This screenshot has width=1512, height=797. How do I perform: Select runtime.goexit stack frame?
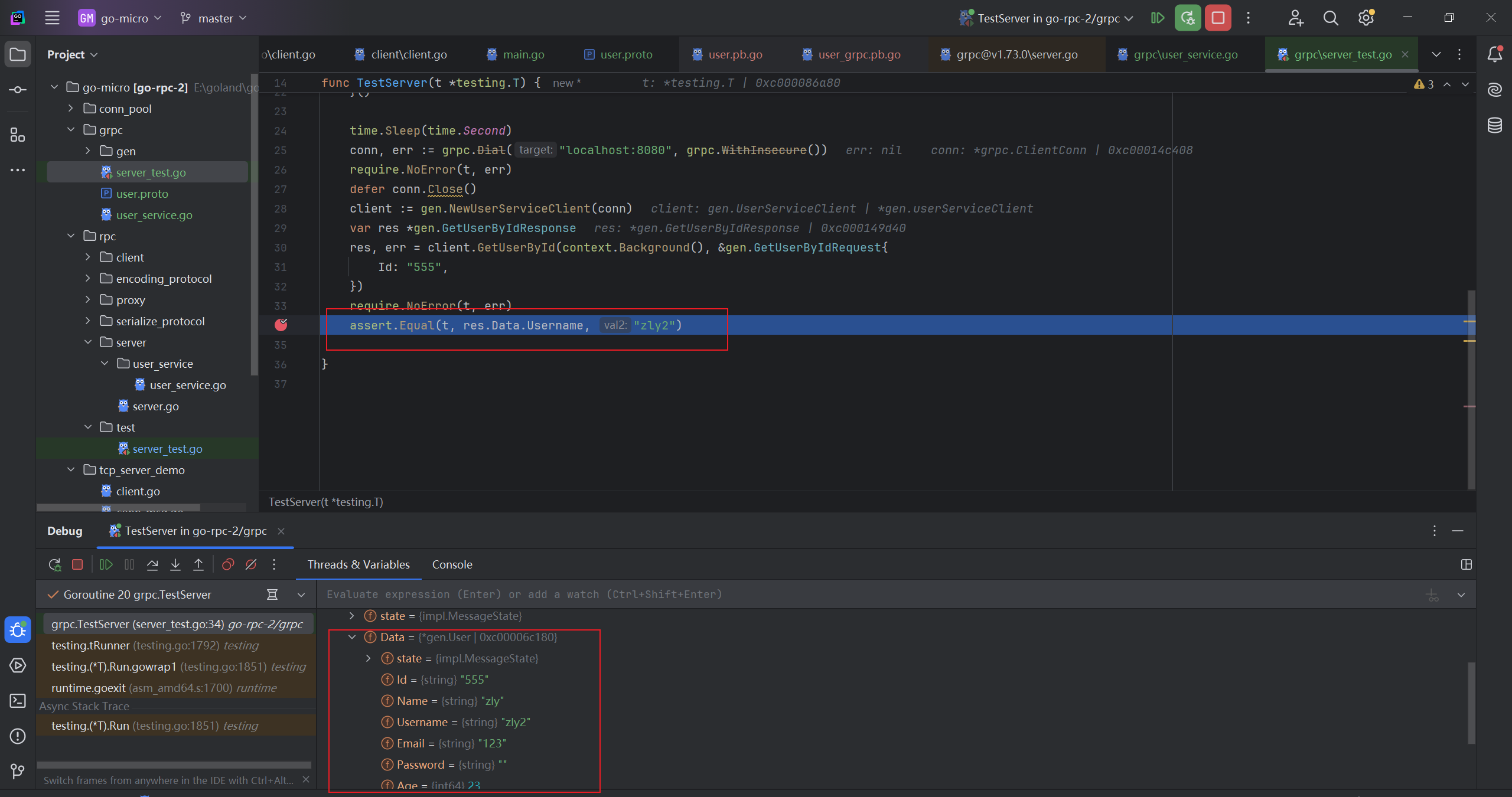pyautogui.click(x=177, y=688)
